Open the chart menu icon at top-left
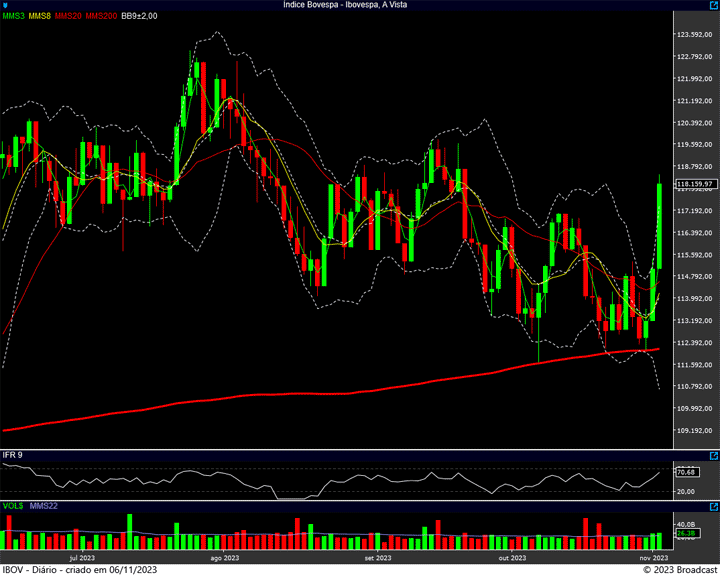The image size is (720, 575). (6, 5)
